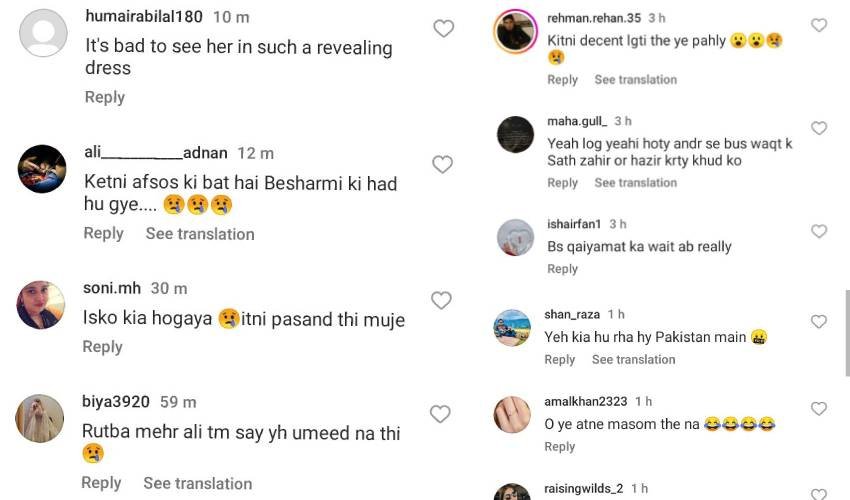See translation of biya3920's comment
850x500 pixels.
click(x=197, y=483)
